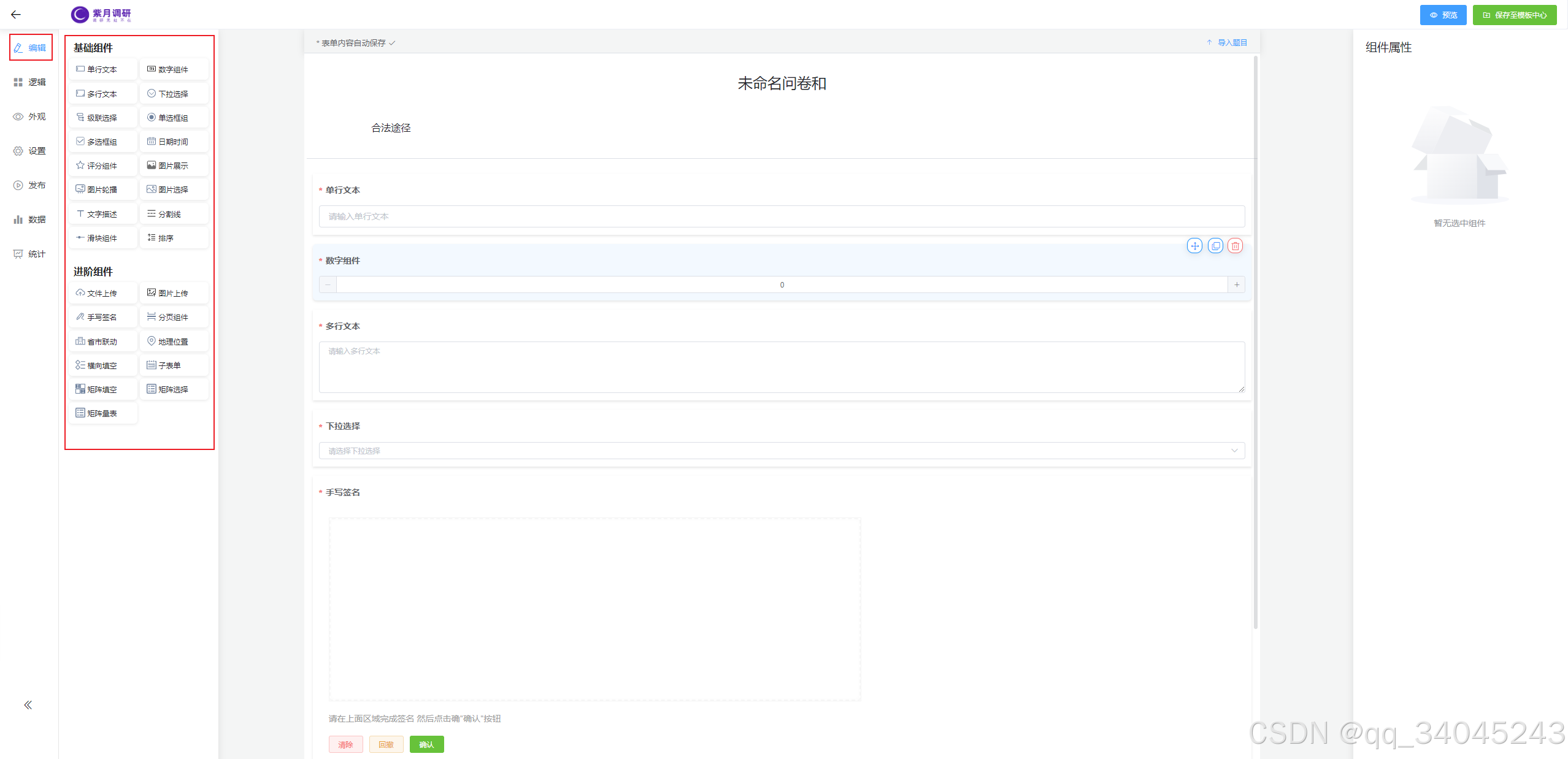Add the 单选框组 radio component
This screenshot has width=1568, height=759.
pyautogui.click(x=173, y=118)
